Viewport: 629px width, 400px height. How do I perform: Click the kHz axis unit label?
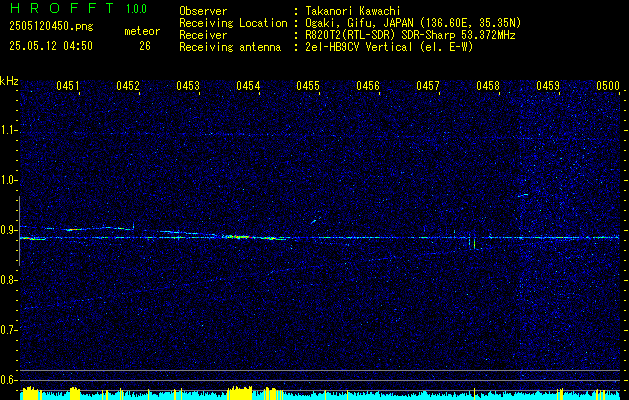coord(9,81)
